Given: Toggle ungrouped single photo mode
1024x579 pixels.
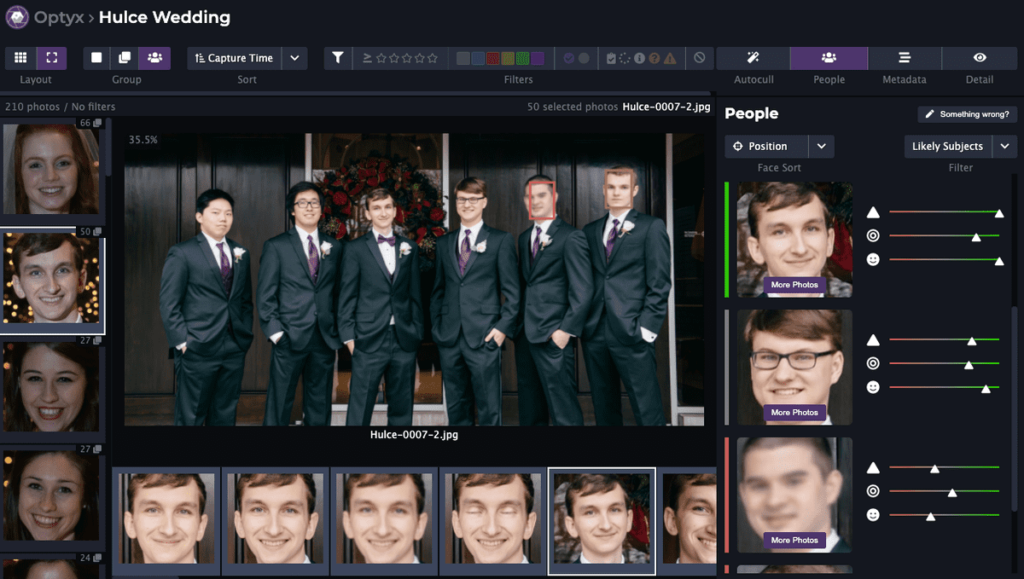Looking at the screenshot, I should pyautogui.click(x=97, y=58).
